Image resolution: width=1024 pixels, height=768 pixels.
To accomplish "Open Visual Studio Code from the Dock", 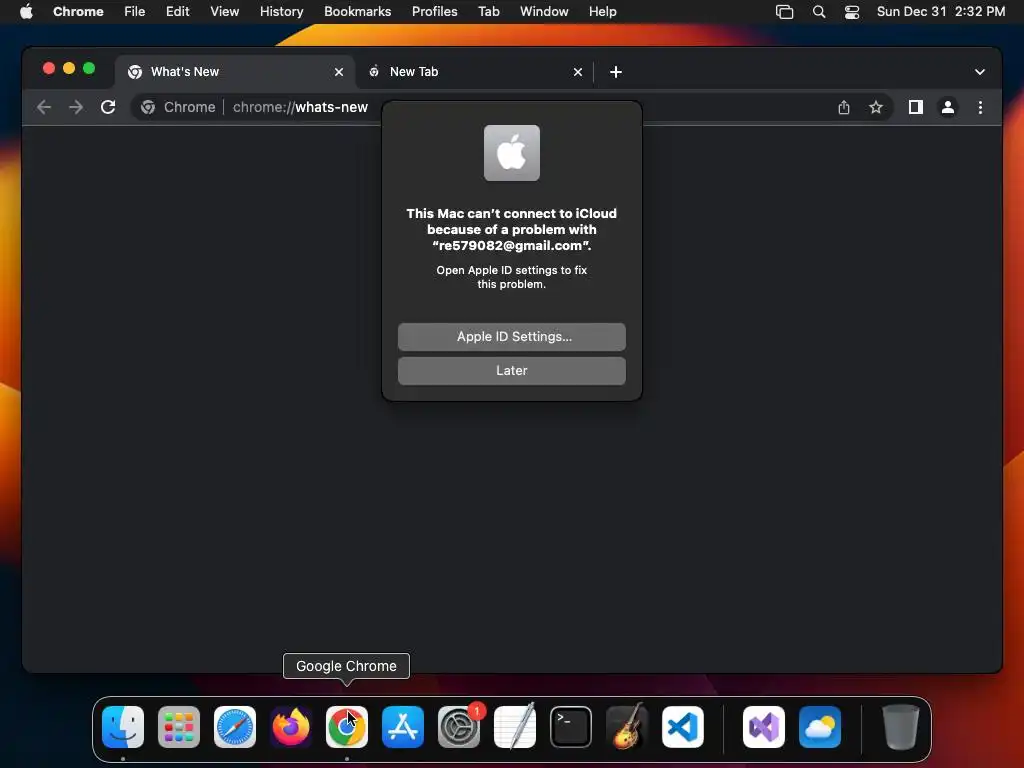I will tap(682, 727).
